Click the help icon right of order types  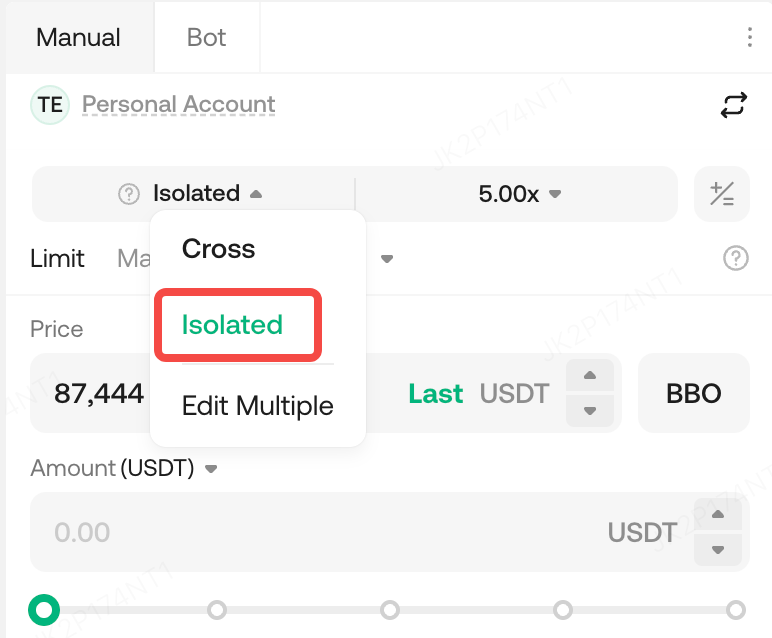735,259
